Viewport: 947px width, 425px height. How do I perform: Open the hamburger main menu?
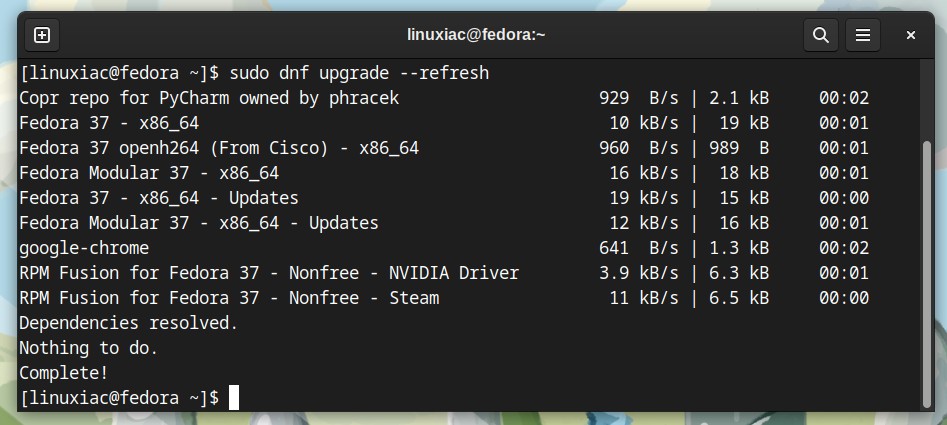click(x=863, y=35)
